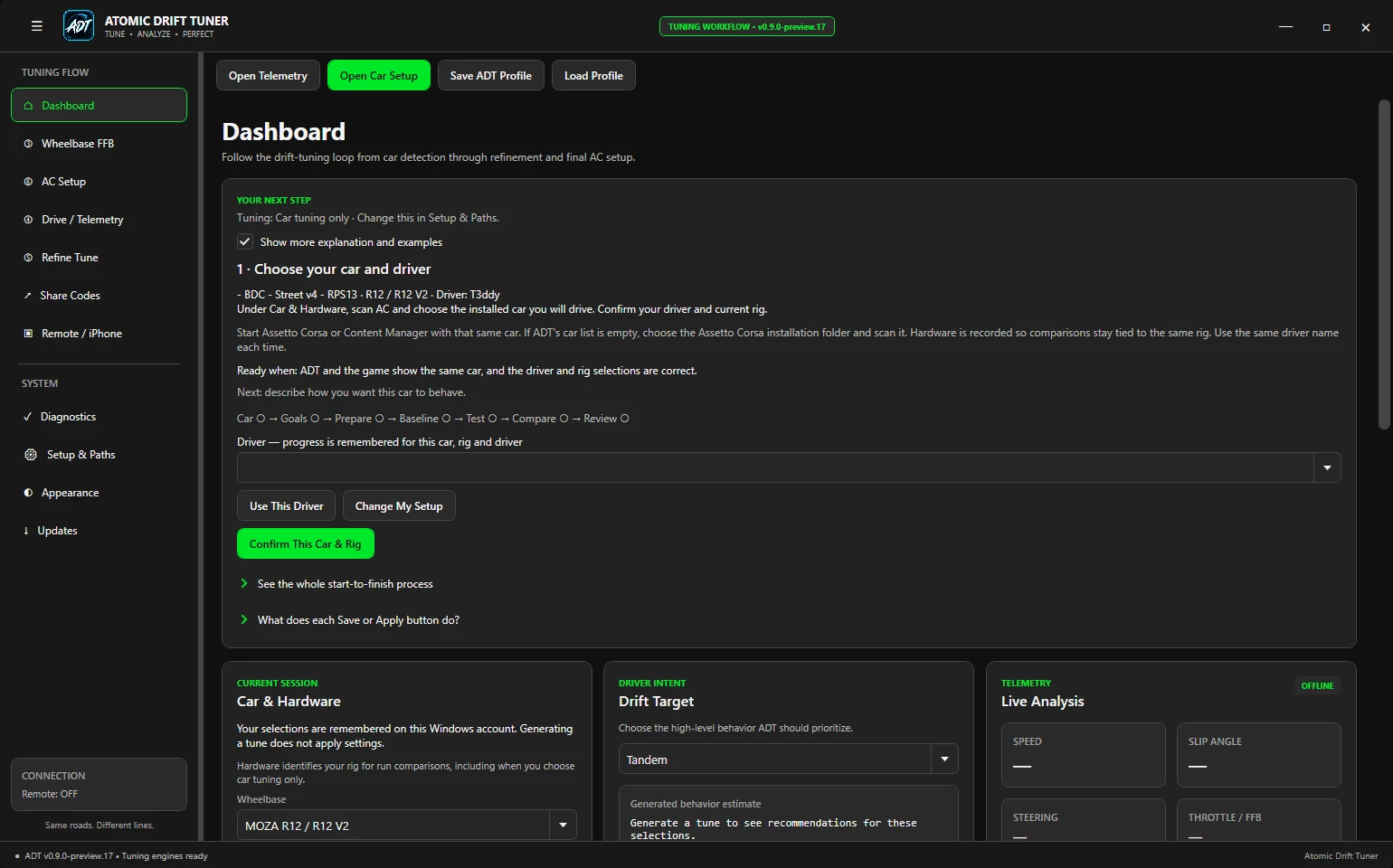1393x868 pixels.
Task: Focus the Driver name input field
Action: point(775,467)
